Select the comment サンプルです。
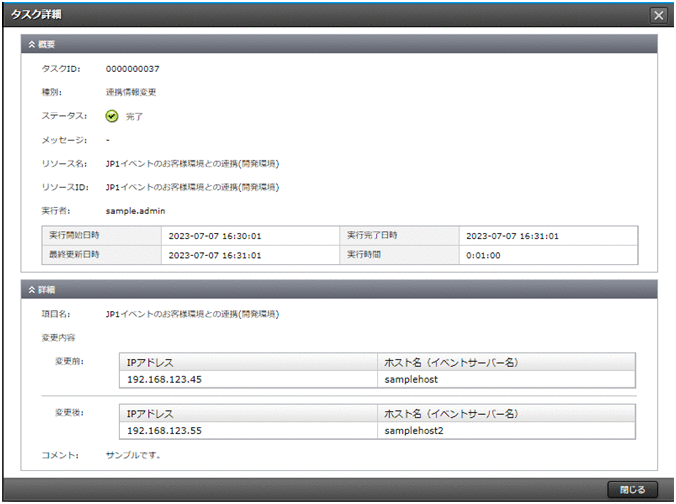This screenshot has height=504, width=676. click(x=133, y=455)
